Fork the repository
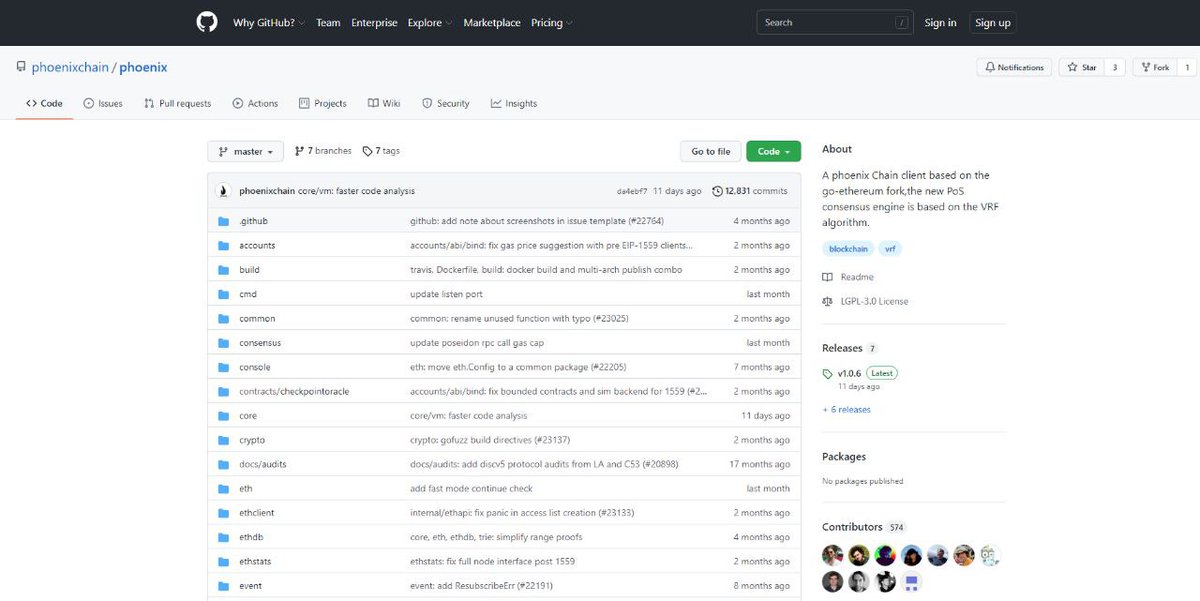Viewport: 1200px width, 601px height. 1154,67
